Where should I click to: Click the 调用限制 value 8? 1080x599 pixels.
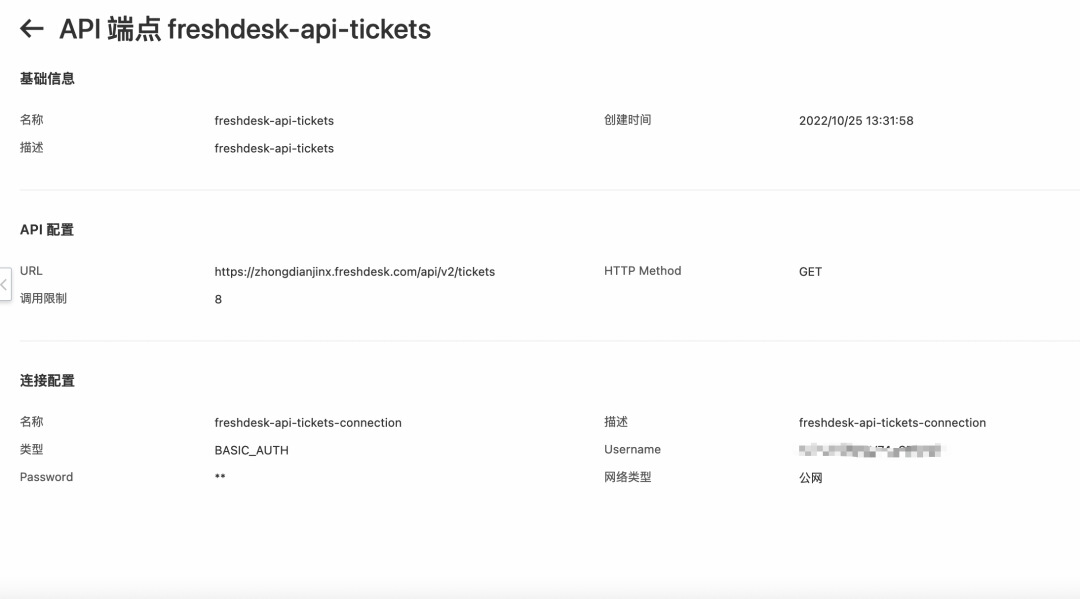pyautogui.click(x=218, y=299)
